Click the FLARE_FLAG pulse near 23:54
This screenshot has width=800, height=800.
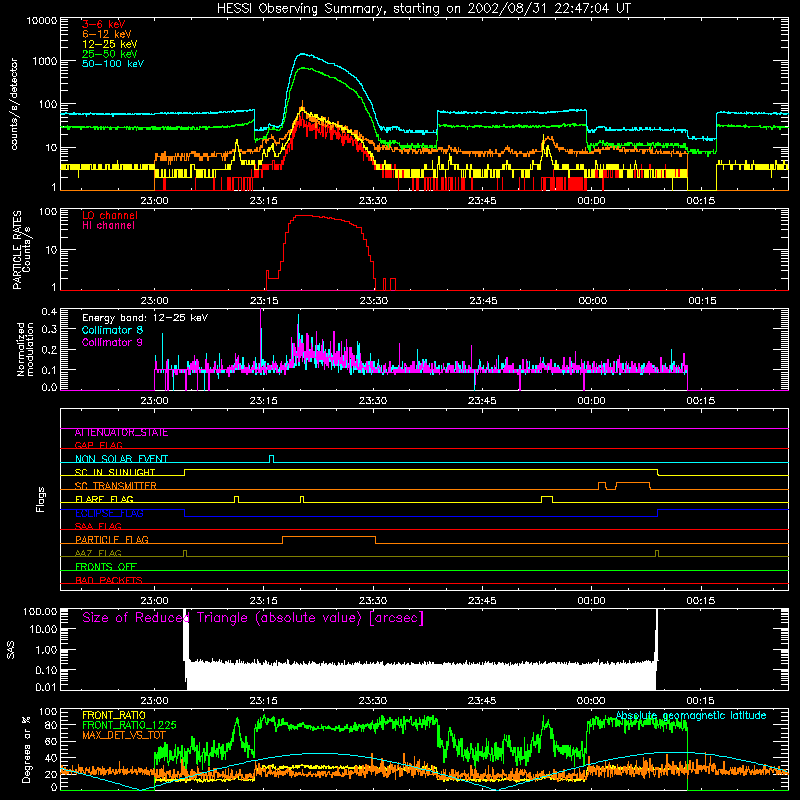coord(546,497)
